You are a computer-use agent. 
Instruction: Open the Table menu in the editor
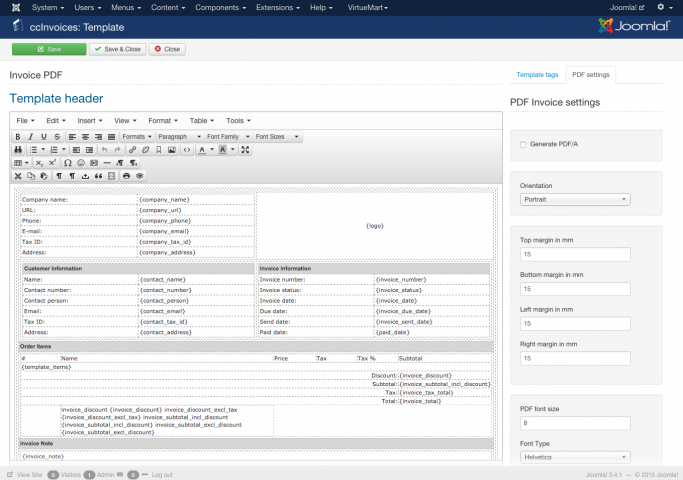click(202, 120)
